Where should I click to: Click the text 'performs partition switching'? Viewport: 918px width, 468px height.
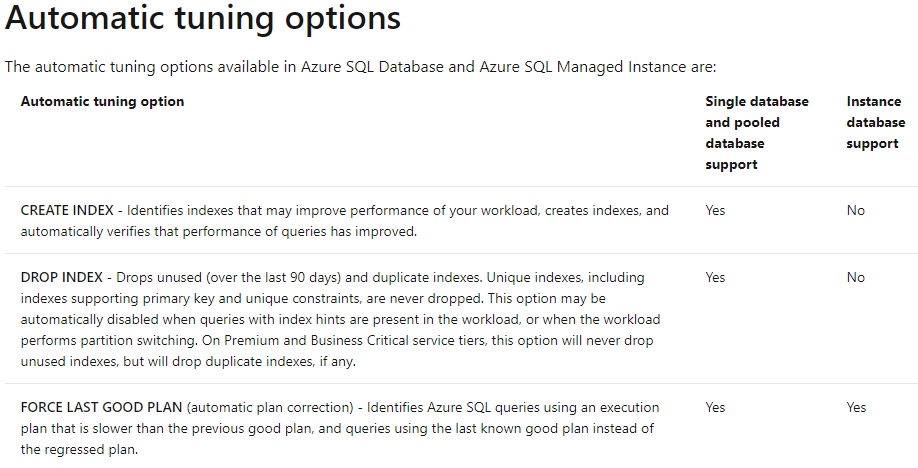click(x=108, y=340)
